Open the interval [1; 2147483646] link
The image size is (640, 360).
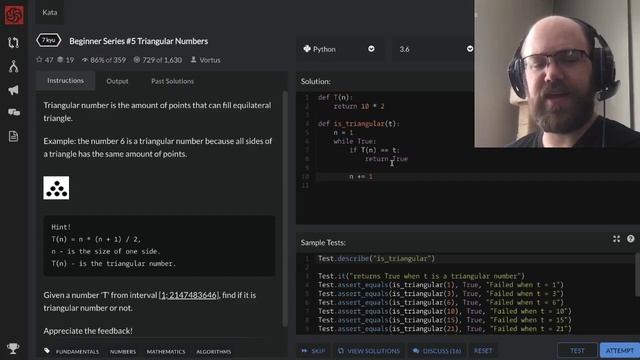[189, 295]
